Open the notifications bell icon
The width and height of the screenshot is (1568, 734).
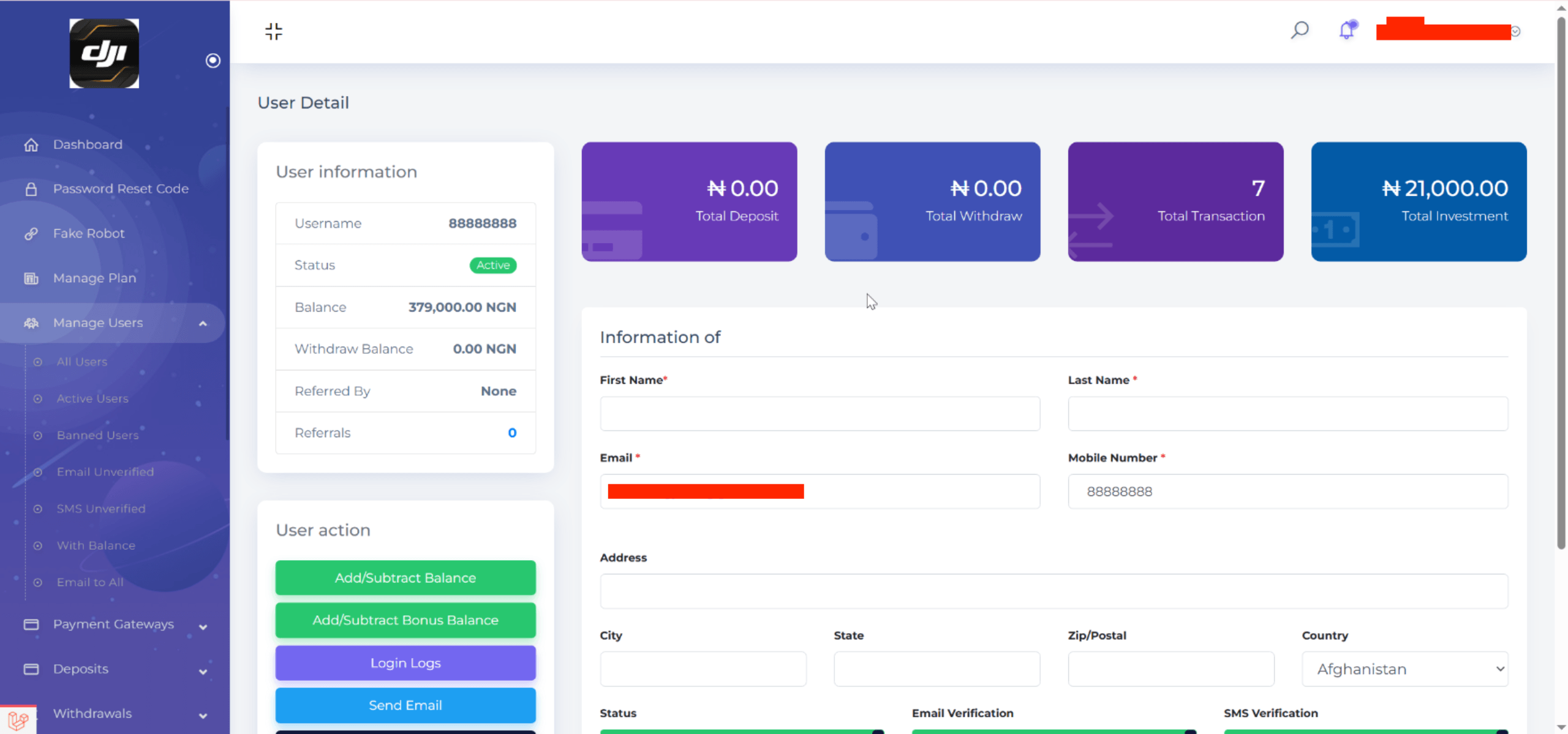[1347, 30]
